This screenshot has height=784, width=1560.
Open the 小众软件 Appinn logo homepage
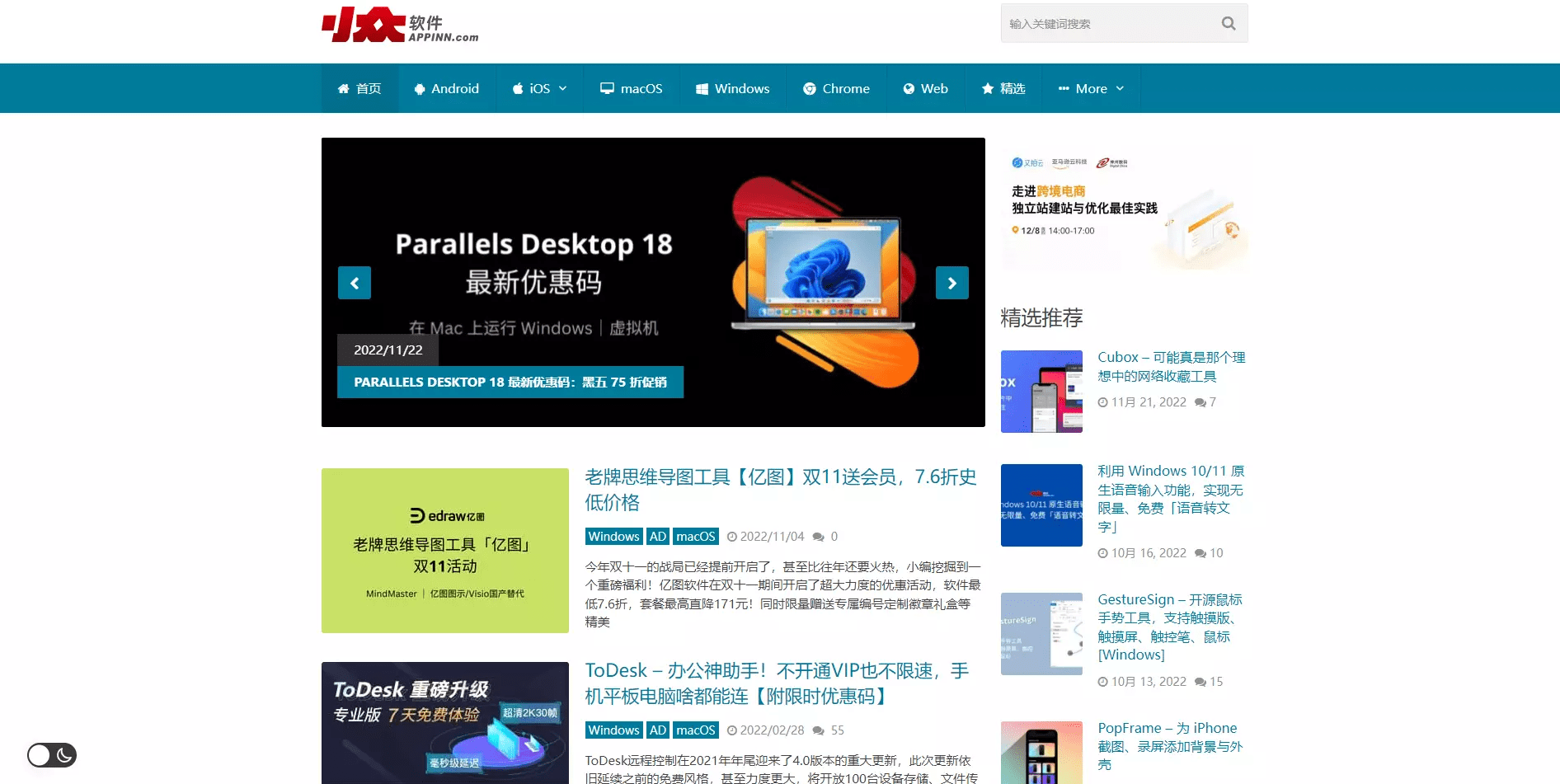pyautogui.click(x=400, y=26)
